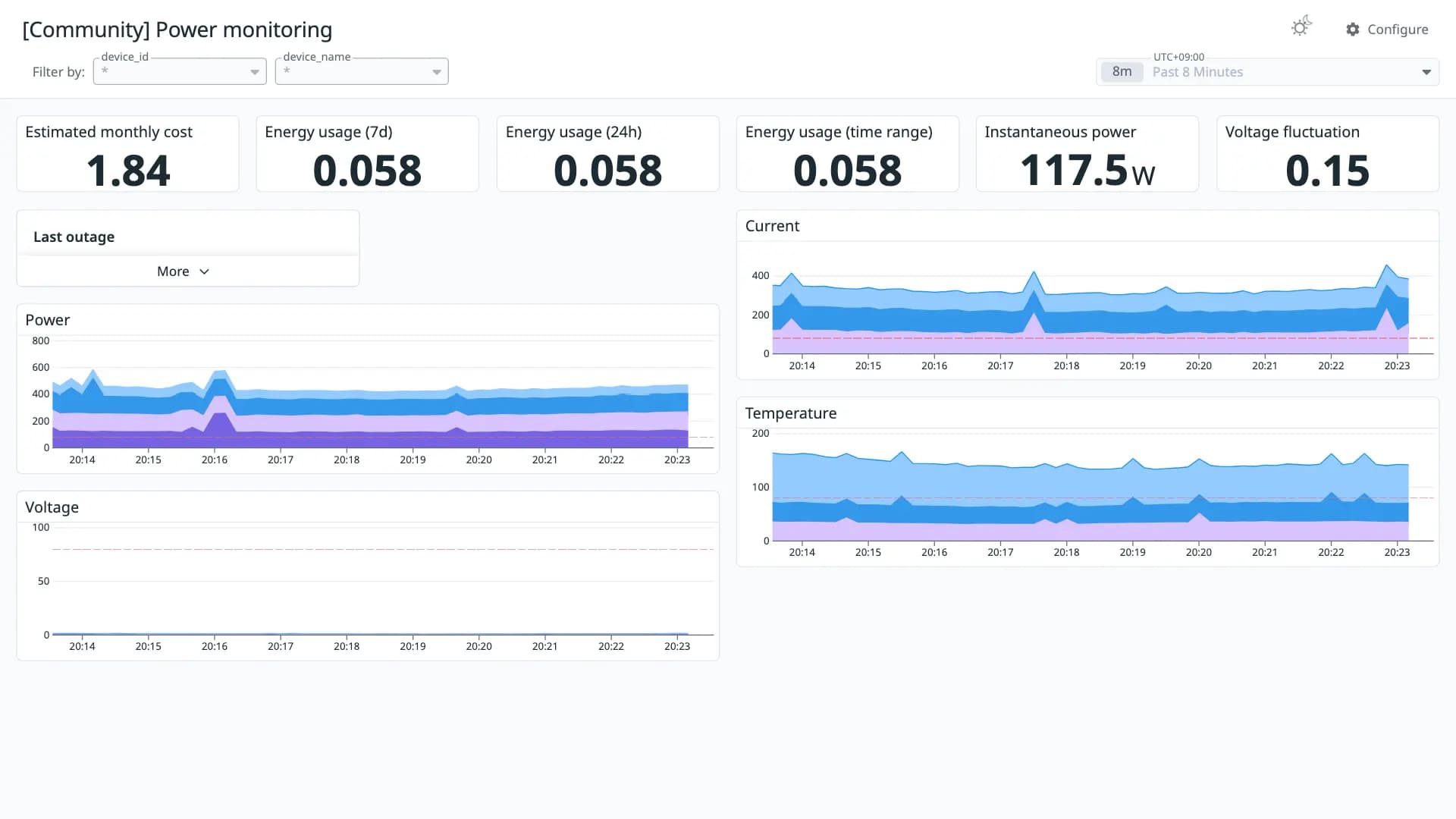The height and width of the screenshot is (819, 1456).
Task: Select the Estimated monthly cost value 1.84
Action: pos(128,171)
